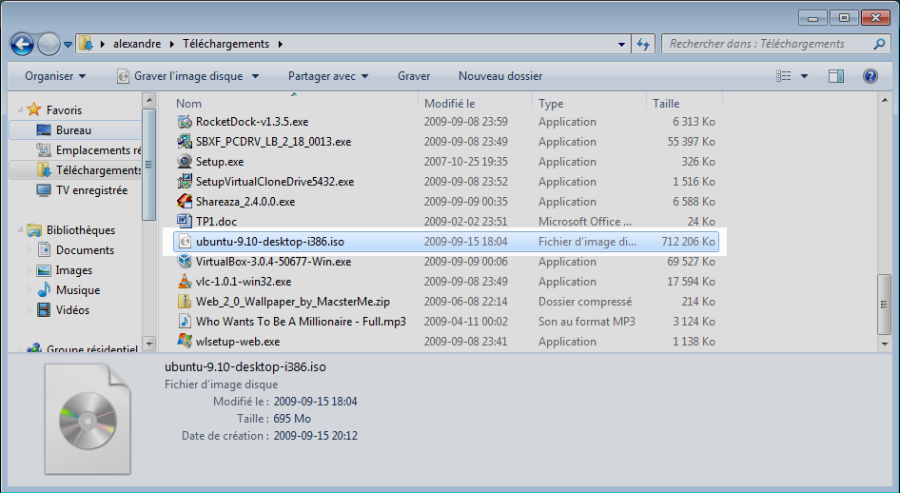Image resolution: width=900 pixels, height=493 pixels.
Task: Collapse the Favoris group
Action: coord(21,110)
